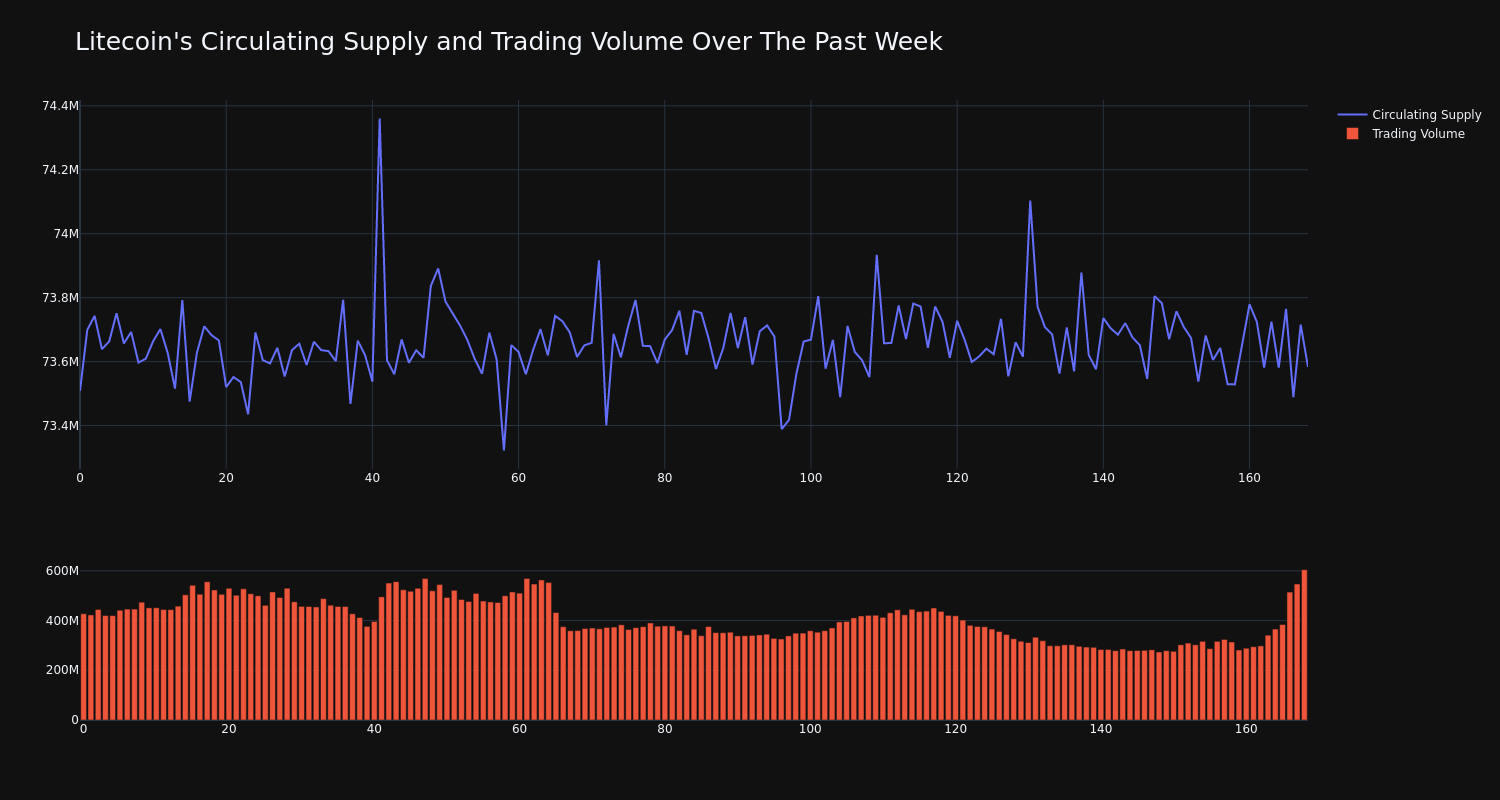Click the 20 tick on volume chart x-axis
Image resolution: width=1500 pixels, height=800 pixels.
pos(229,729)
